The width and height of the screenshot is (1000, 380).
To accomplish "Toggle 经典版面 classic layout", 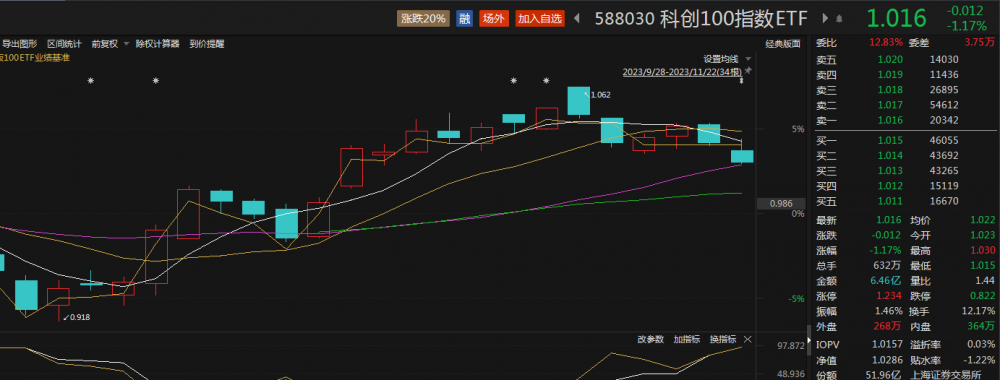I will pos(783,44).
